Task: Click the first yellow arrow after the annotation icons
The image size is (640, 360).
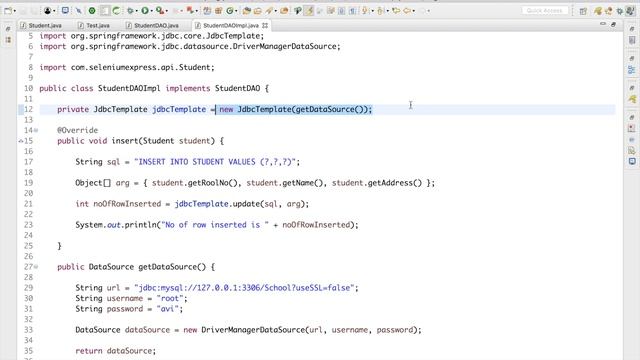Action: [x=396, y=11]
